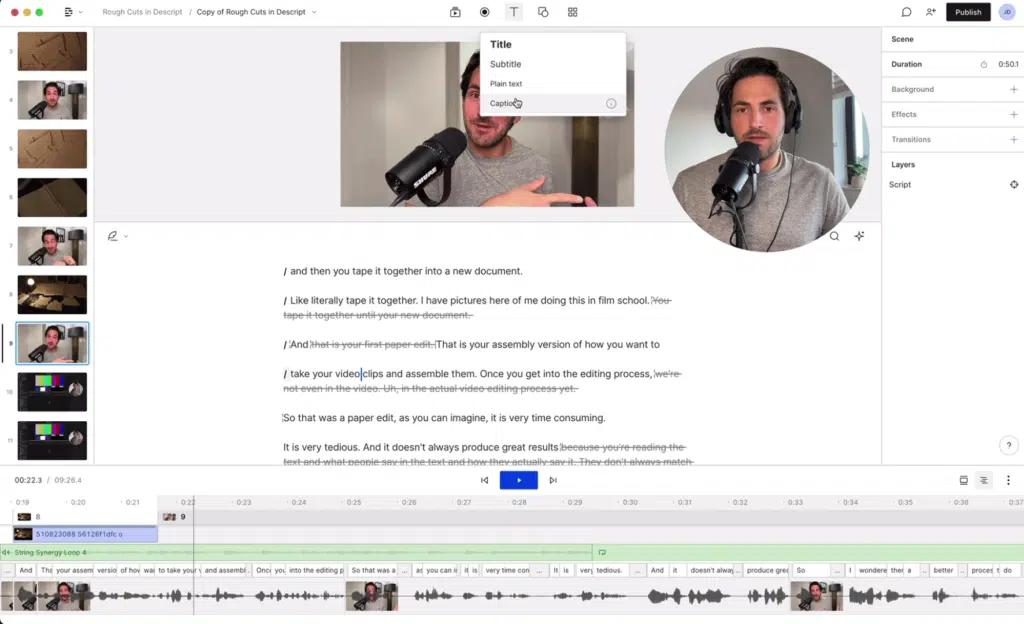Open the project menu icon in title bar
Screen dimensions: 1024x624
pyautogui.click(x=68, y=12)
